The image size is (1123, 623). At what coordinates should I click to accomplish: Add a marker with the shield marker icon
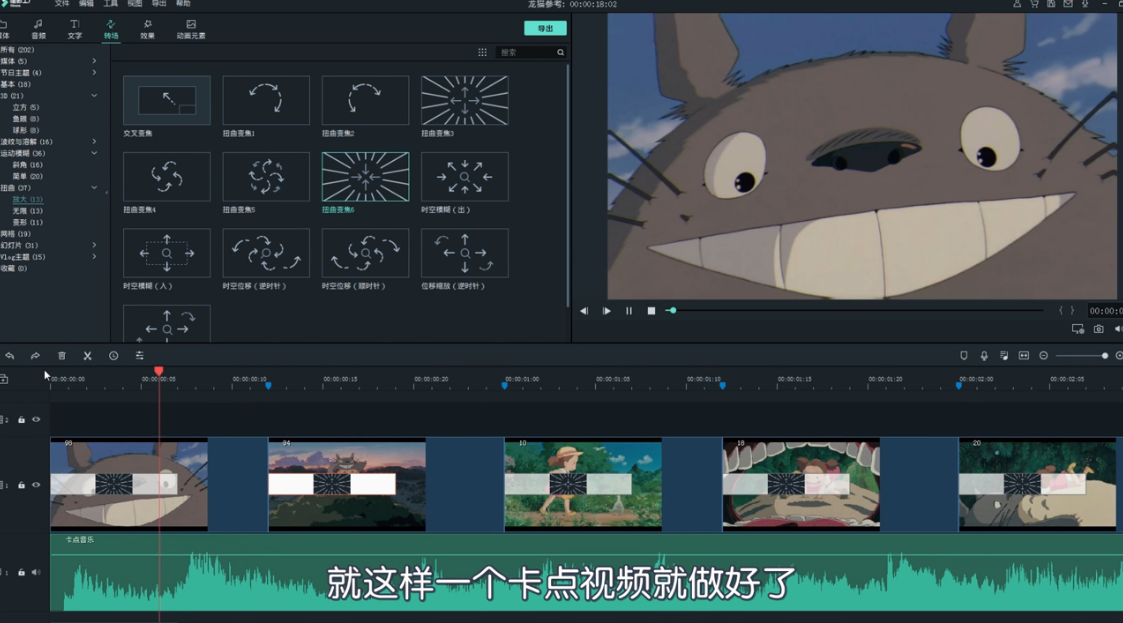click(x=964, y=355)
